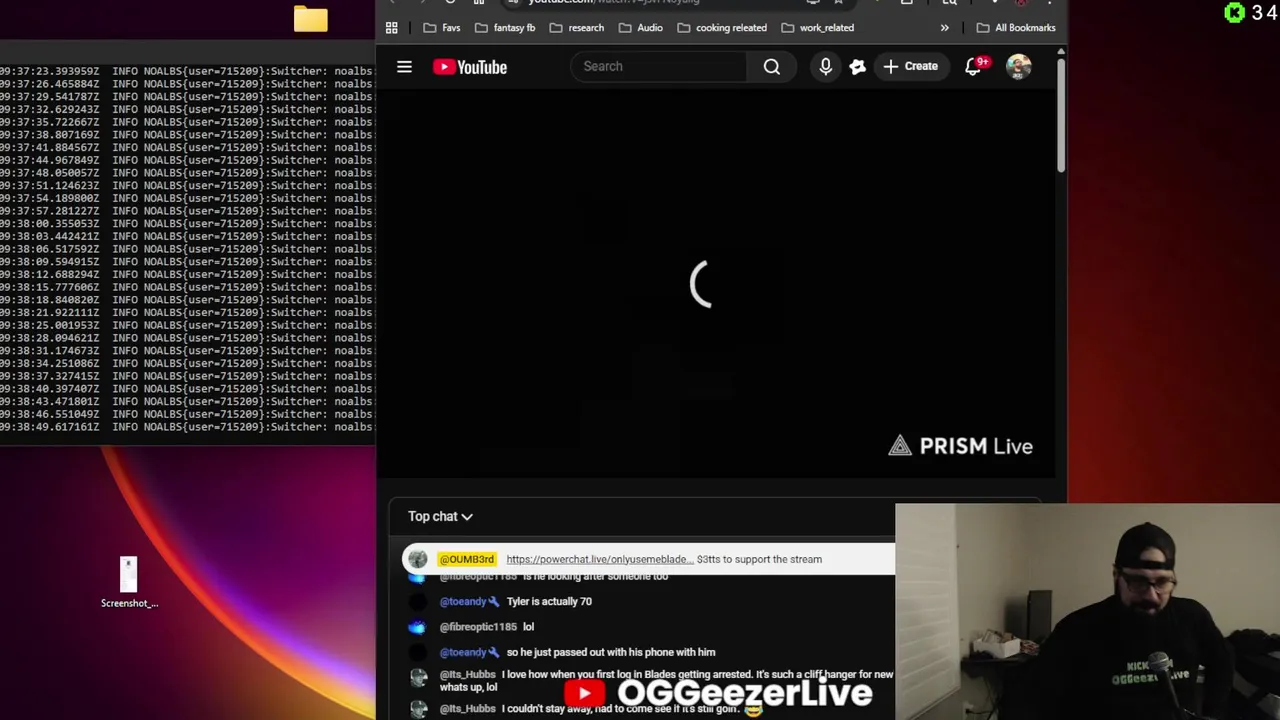Expand the Top chat dropdown
Screen dimensions: 1280x720
(440, 516)
